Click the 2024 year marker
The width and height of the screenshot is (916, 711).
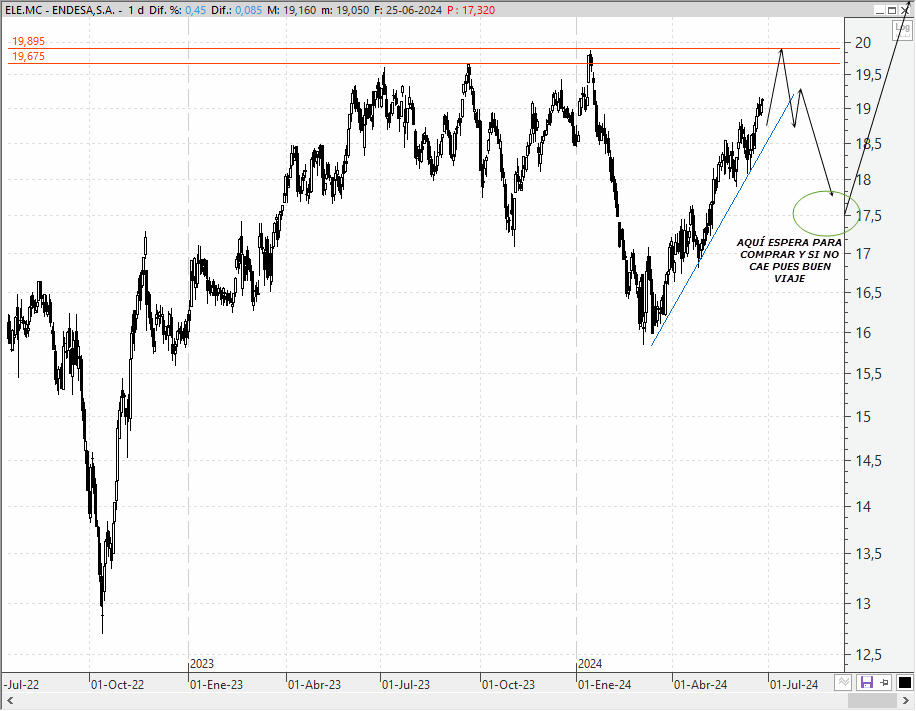click(590, 664)
